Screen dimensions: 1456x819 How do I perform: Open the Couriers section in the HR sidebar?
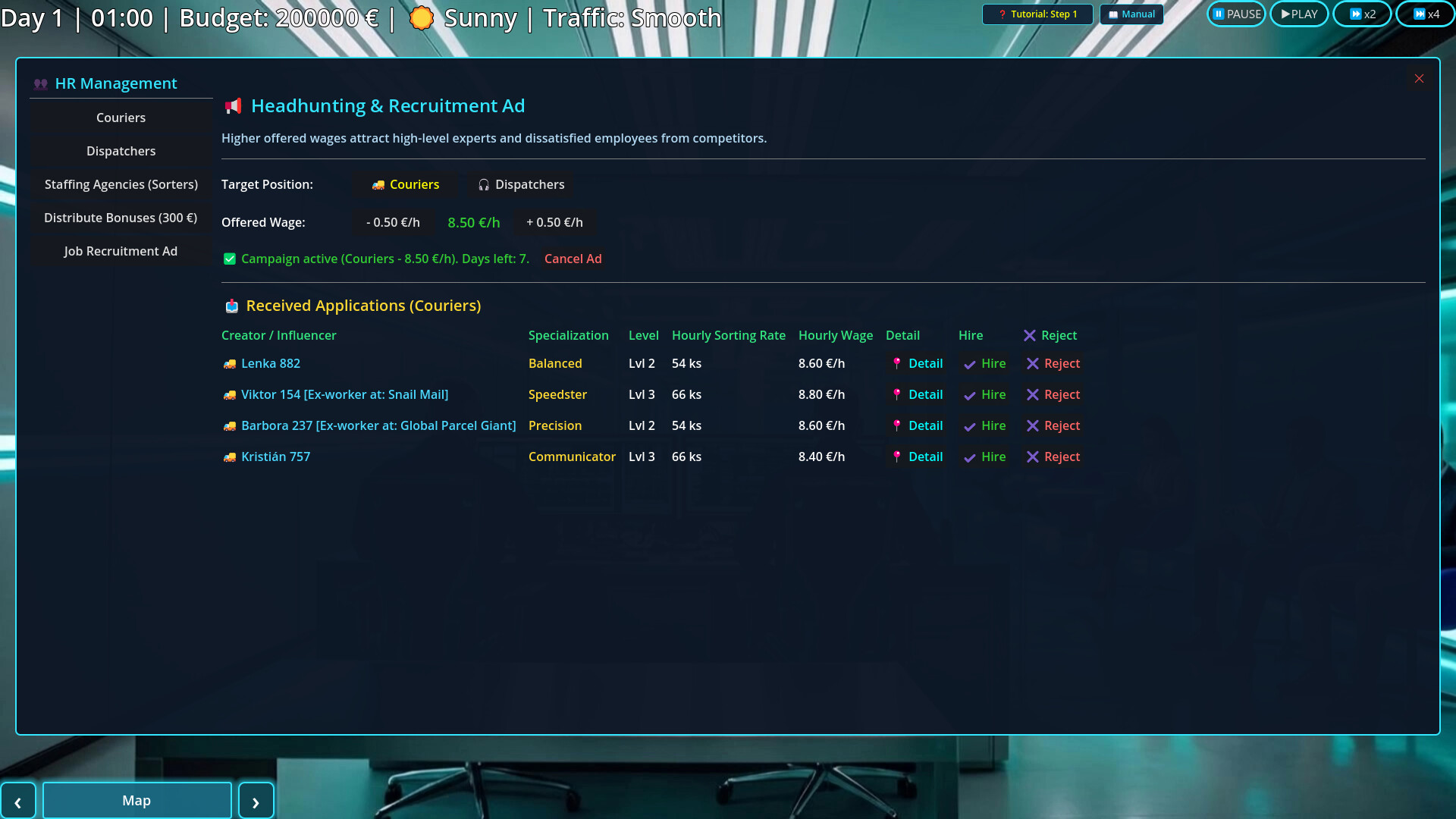(121, 118)
